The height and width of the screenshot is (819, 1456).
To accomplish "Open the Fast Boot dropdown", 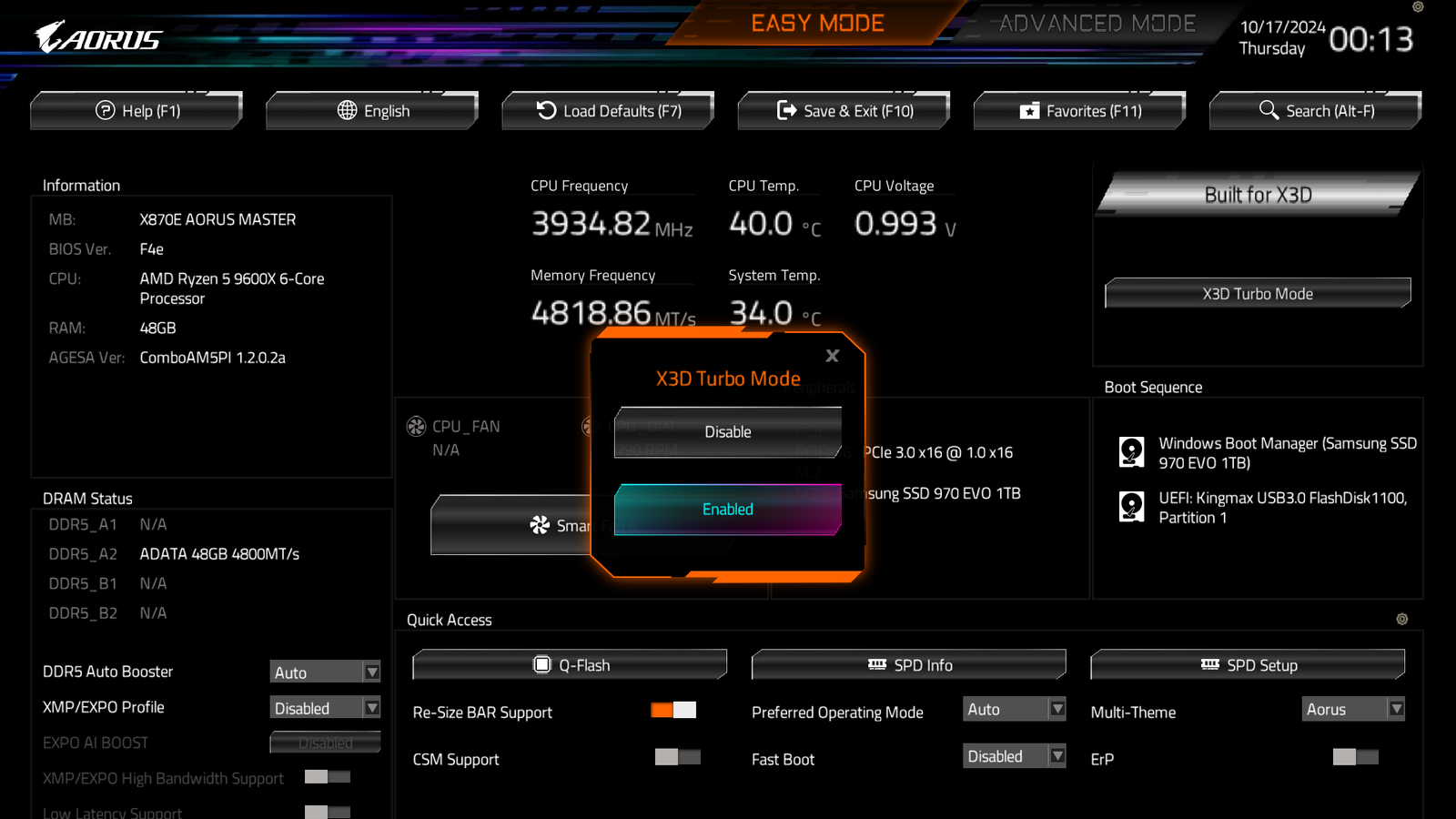I will pos(1015,756).
